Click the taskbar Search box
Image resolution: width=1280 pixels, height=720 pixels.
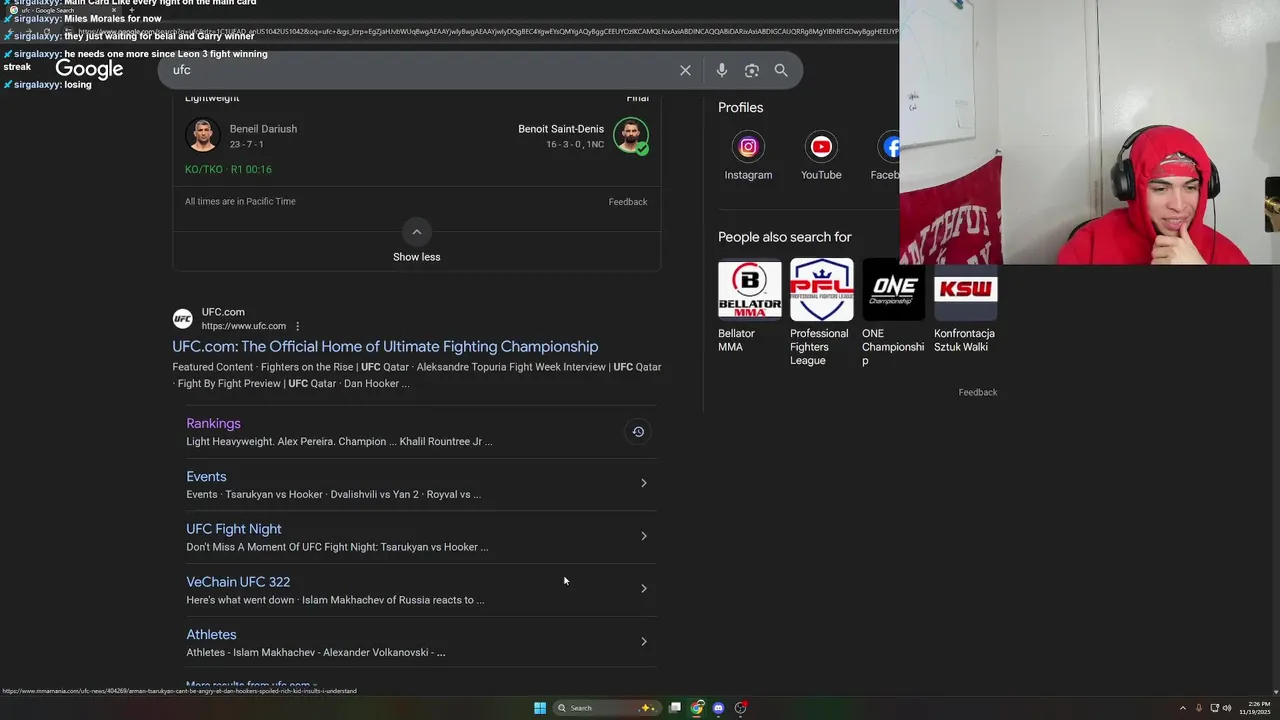tap(606, 708)
